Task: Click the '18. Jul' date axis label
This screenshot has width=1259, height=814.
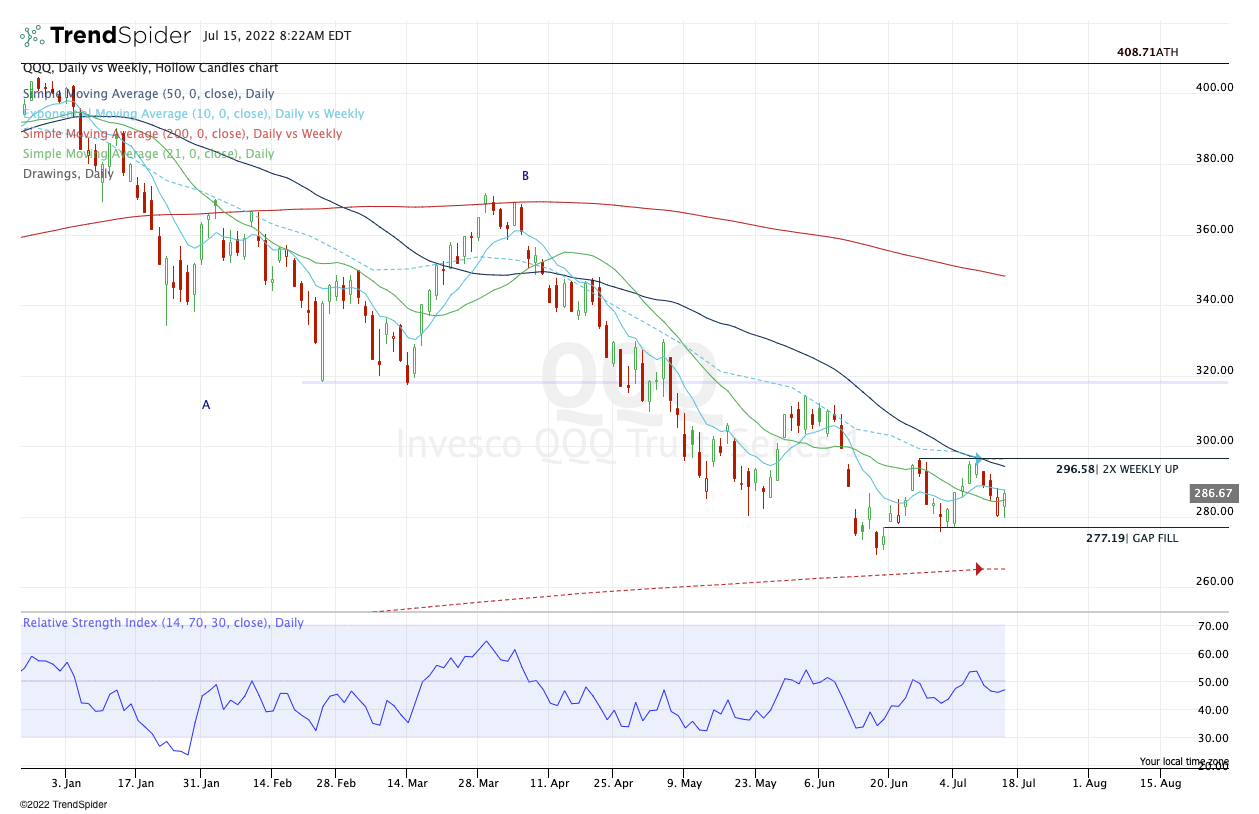Action: 1018,783
